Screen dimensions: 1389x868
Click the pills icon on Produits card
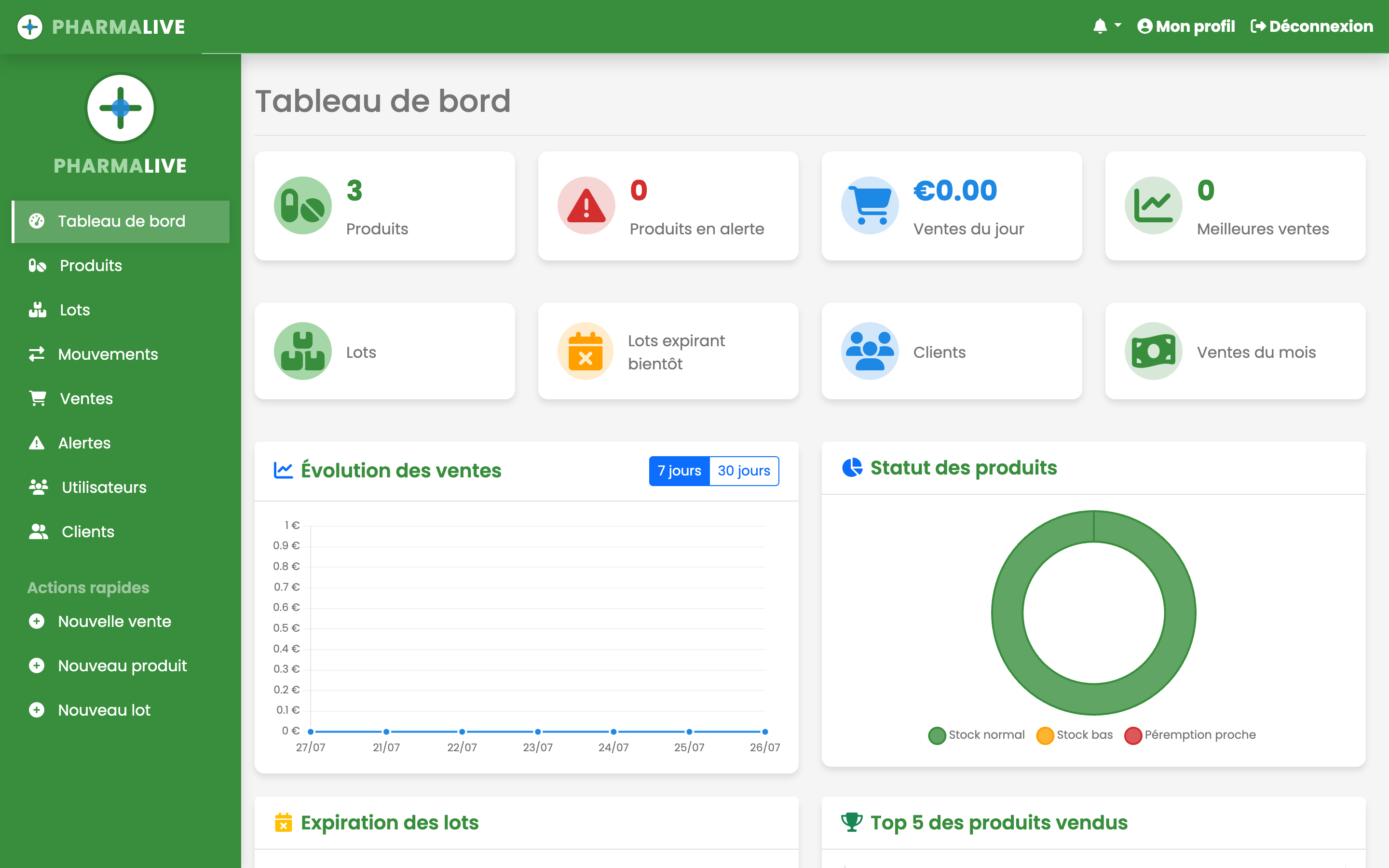[303, 205]
